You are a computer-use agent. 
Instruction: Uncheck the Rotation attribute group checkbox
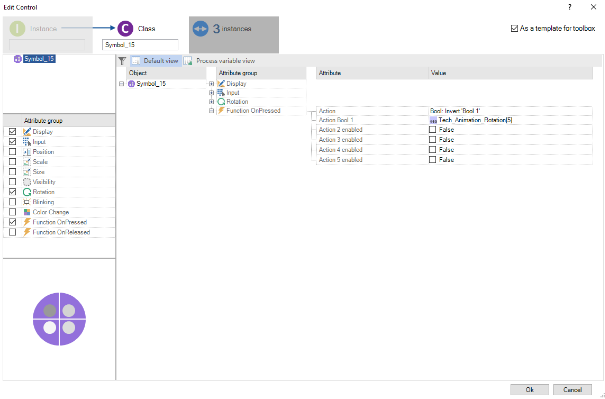pyautogui.click(x=12, y=192)
